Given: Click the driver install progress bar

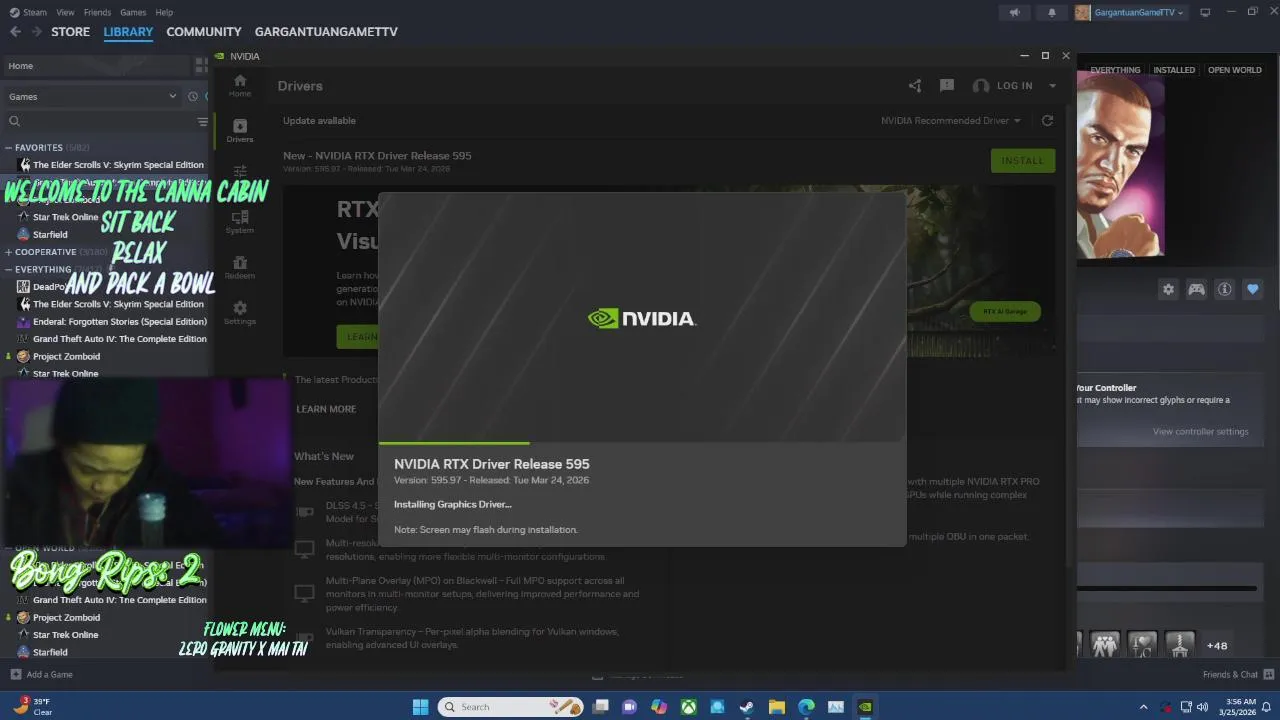Looking at the screenshot, I should pyautogui.click(x=642, y=442).
